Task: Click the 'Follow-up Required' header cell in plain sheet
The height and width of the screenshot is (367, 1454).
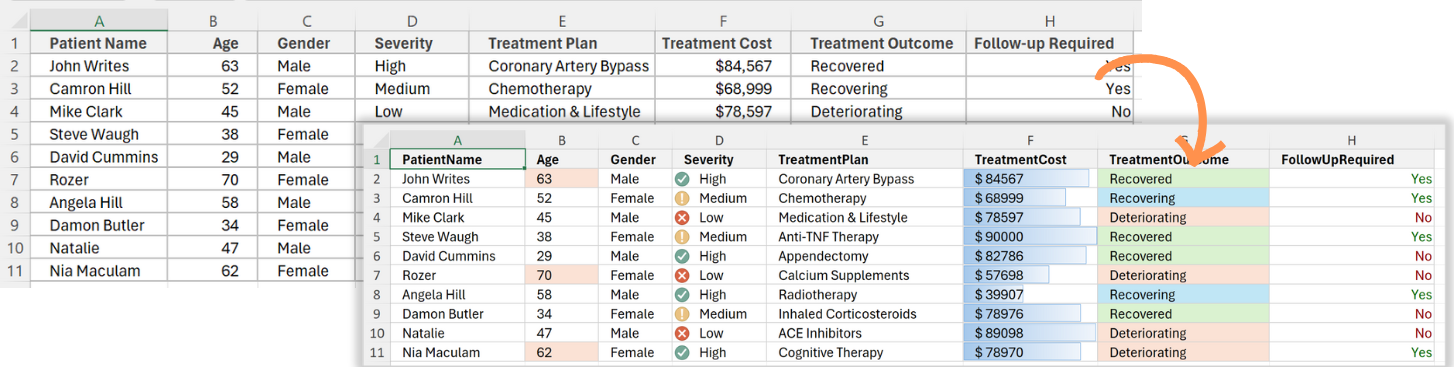Action: [x=1049, y=43]
